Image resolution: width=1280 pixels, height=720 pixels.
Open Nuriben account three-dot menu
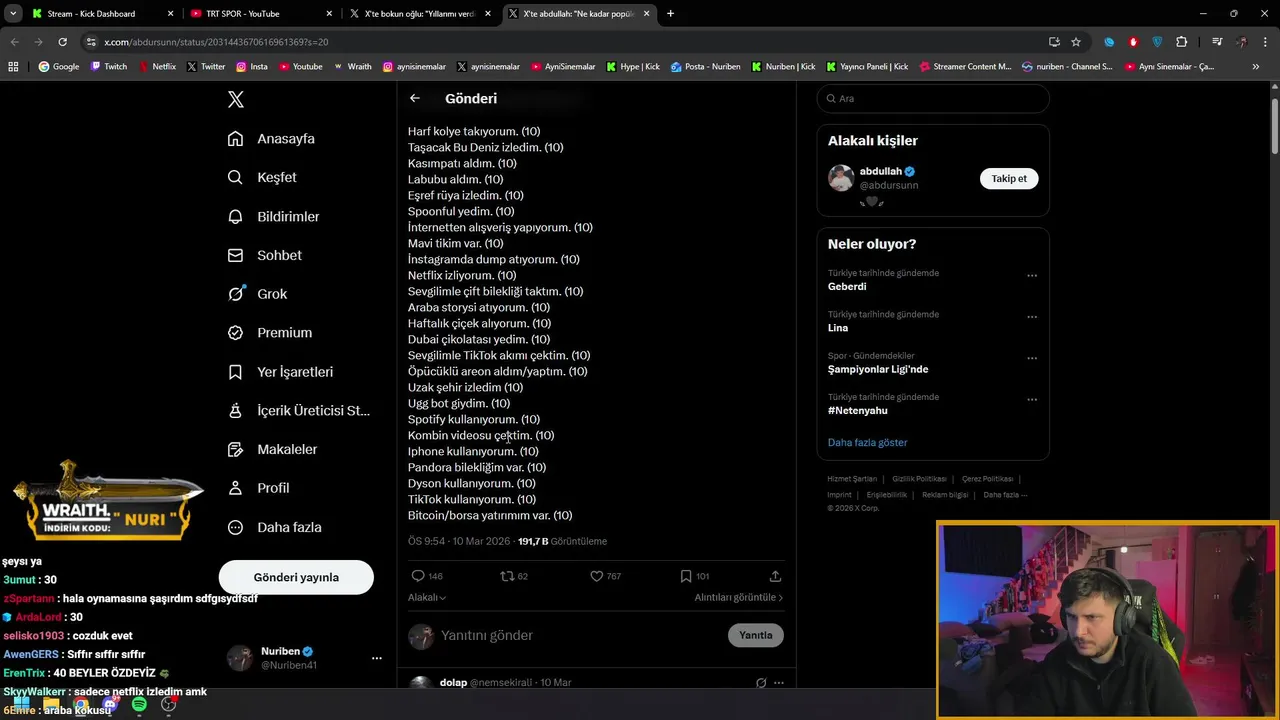point(377,658)
